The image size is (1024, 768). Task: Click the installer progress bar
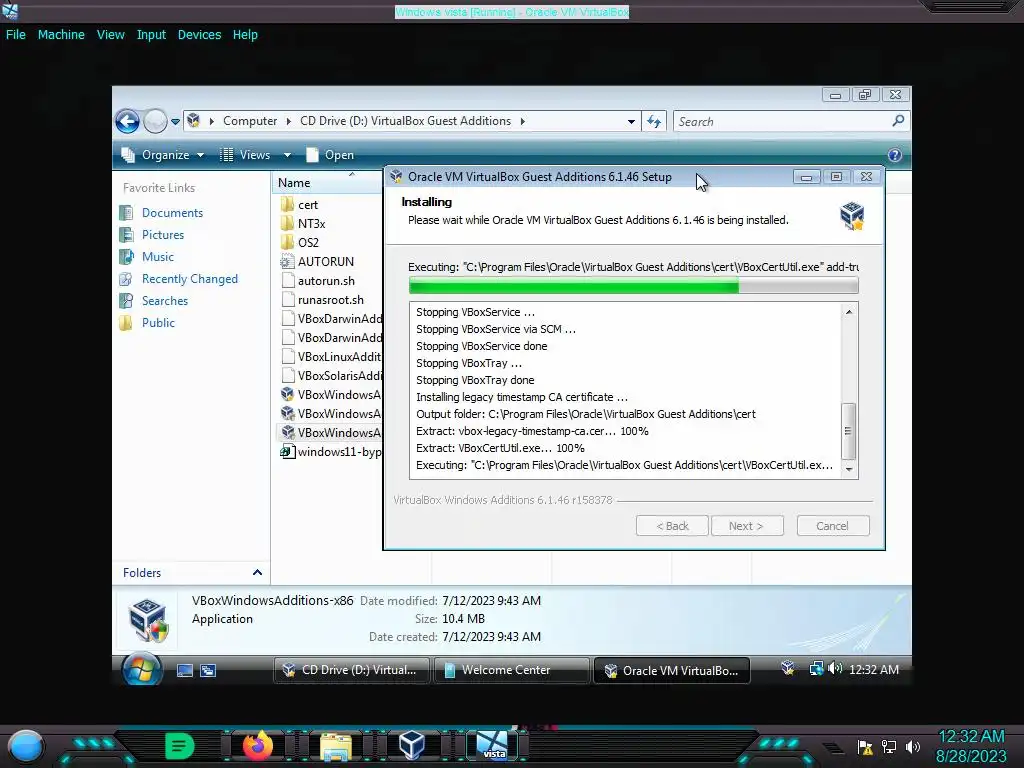click(x=633, y=285)
